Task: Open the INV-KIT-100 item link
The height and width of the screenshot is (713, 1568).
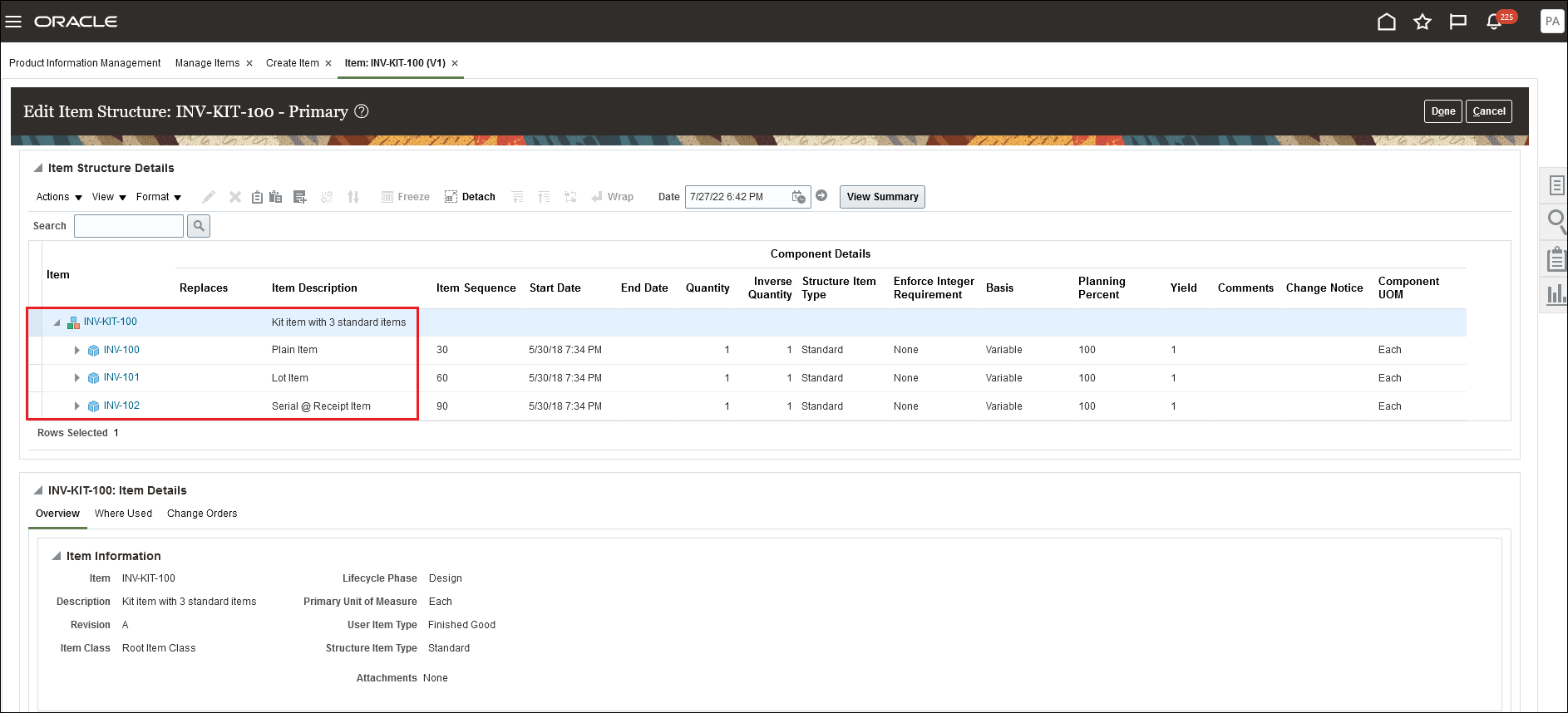Action: pyautogui.click(x=110, y=322)
